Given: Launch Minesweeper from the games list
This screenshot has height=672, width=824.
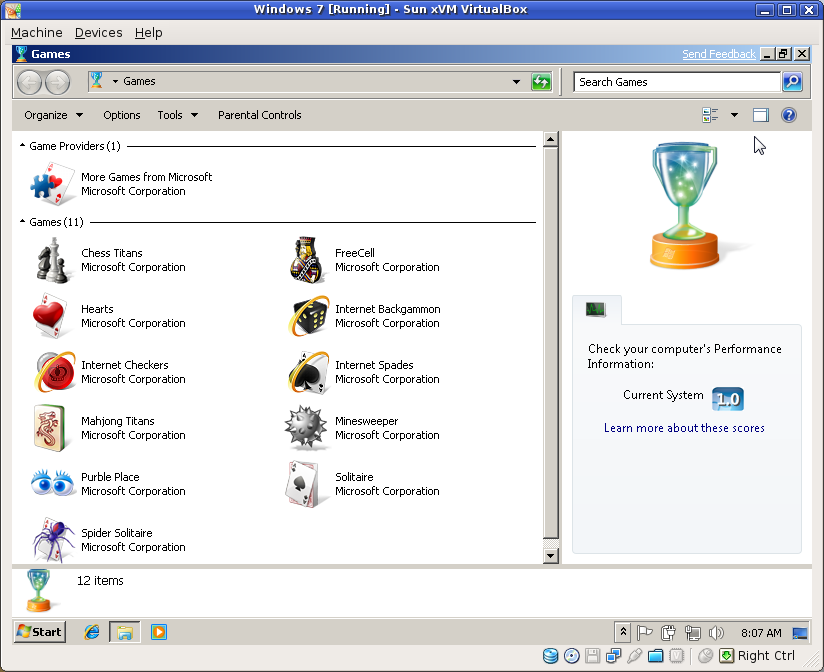Looking at the screenshot, I should click(x=305, y=429).
